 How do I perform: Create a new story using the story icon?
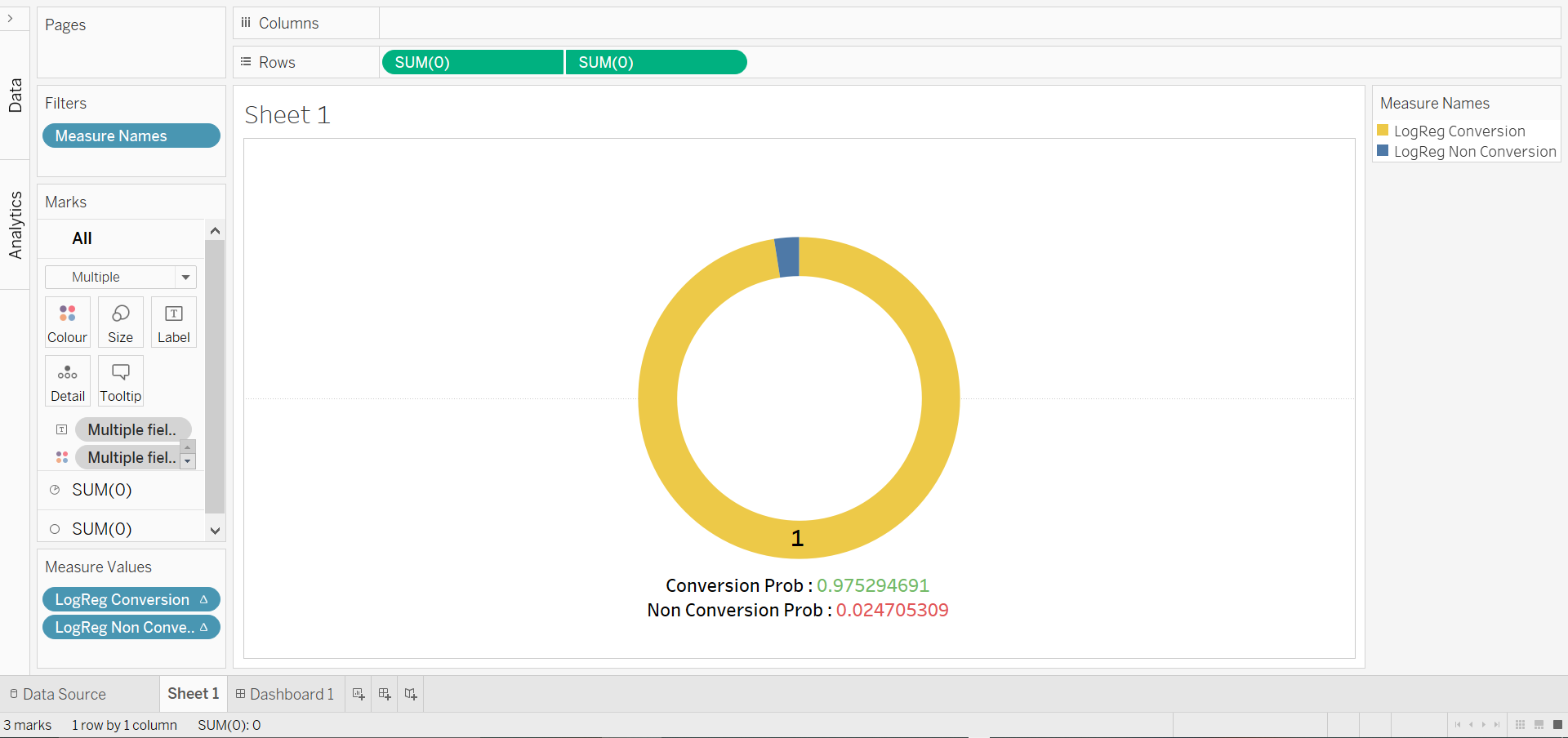[410, 693]
